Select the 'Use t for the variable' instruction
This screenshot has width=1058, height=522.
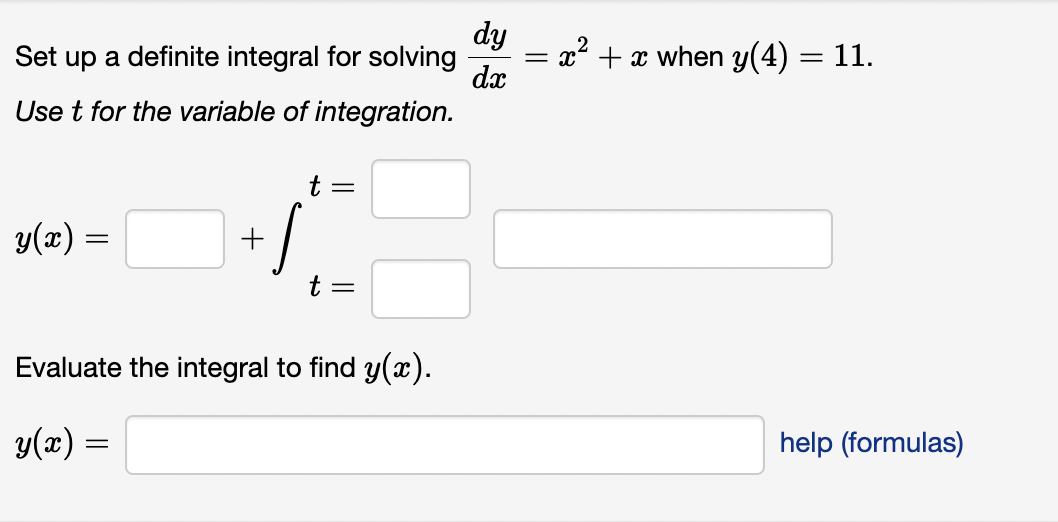[234, 111]
